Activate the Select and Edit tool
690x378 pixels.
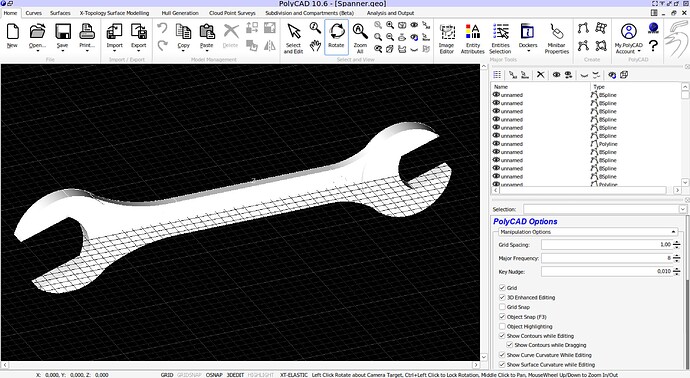[293, 38]
